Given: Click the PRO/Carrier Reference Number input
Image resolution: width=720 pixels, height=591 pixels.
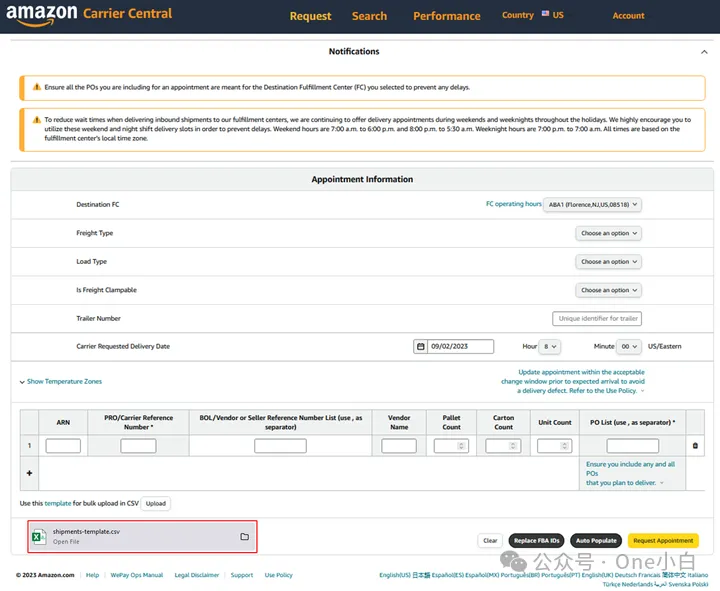Looking at the screenshot, I should point(138,446).
